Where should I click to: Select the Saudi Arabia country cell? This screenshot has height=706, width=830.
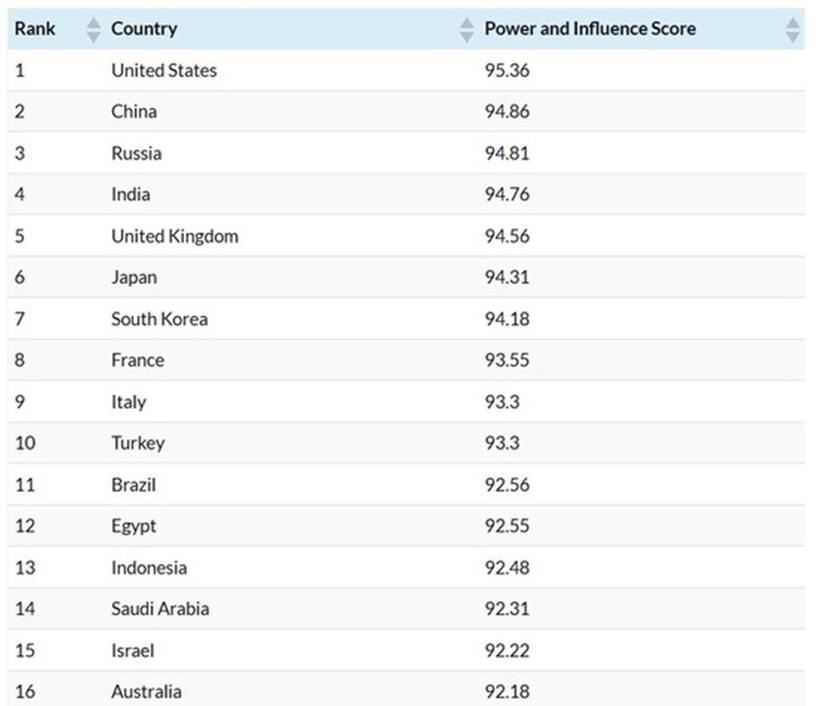(x=160, y=609)
